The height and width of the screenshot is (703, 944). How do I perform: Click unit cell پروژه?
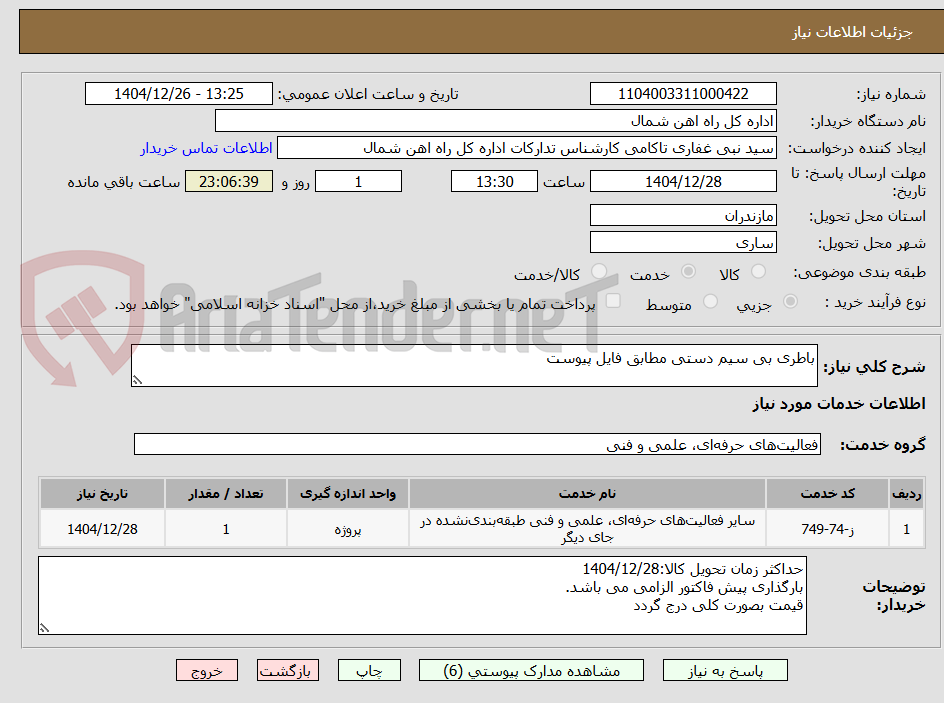point(348,529)
